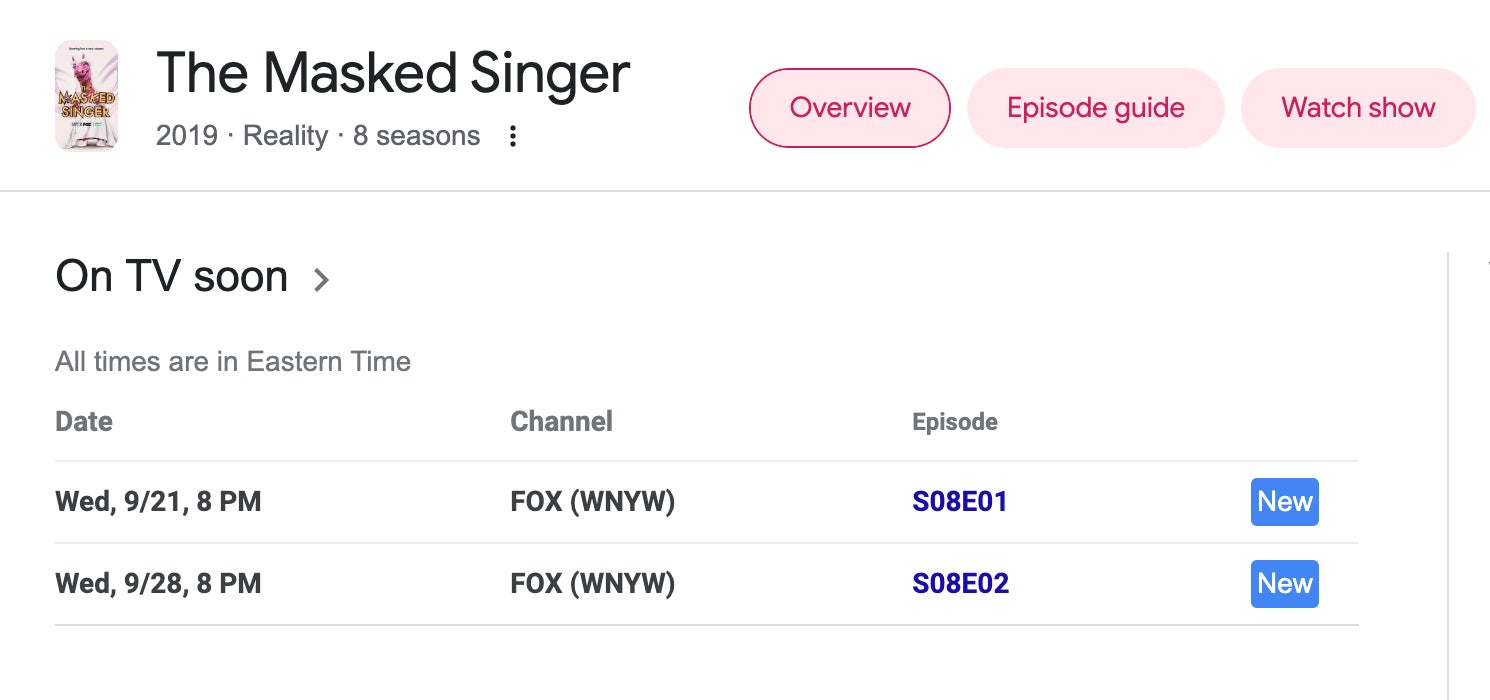Select the Overview tab
This screenshot has height=700, width=1490.
point(849,108)
